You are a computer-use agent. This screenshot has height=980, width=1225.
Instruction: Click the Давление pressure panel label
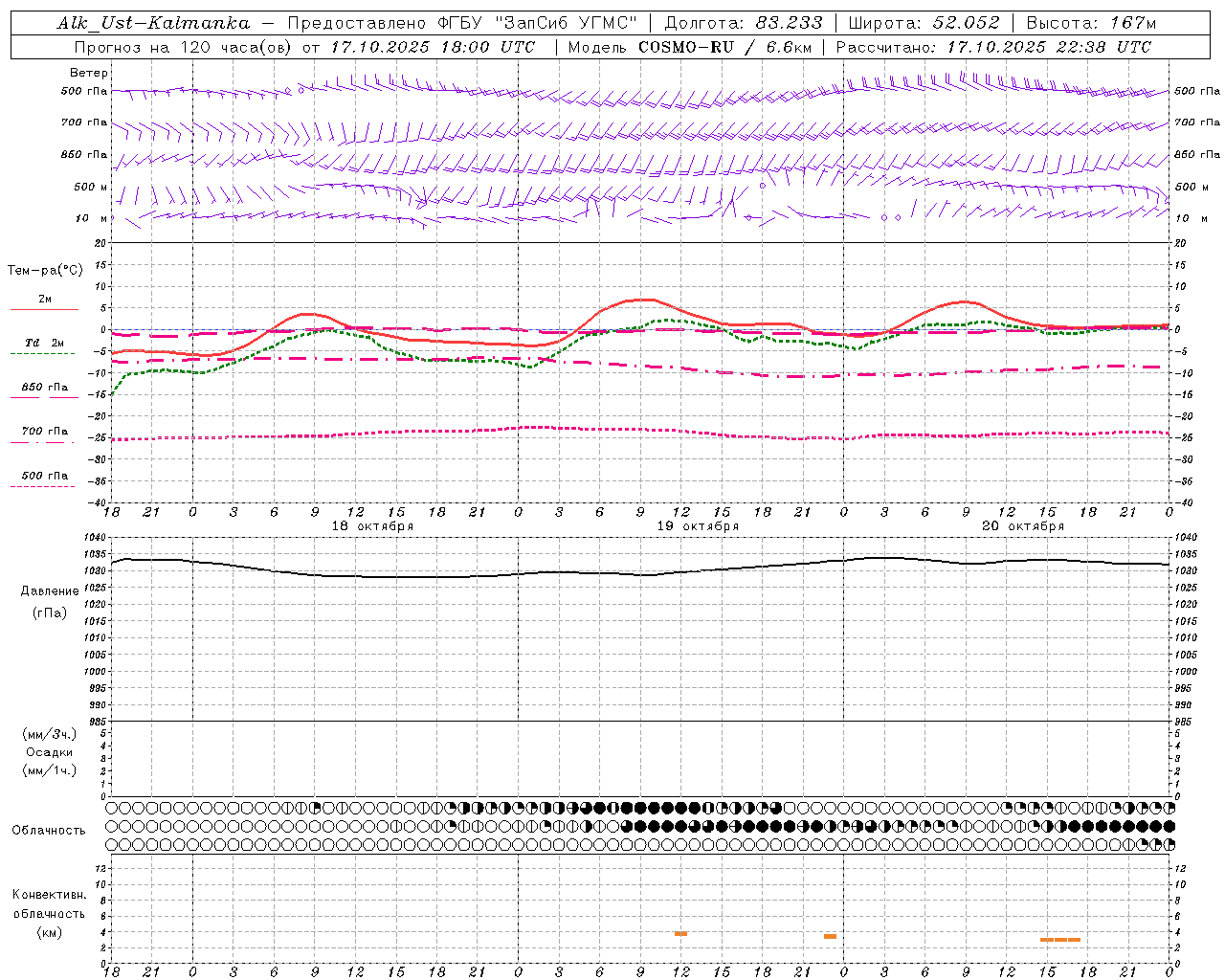(x=50, y=591)
